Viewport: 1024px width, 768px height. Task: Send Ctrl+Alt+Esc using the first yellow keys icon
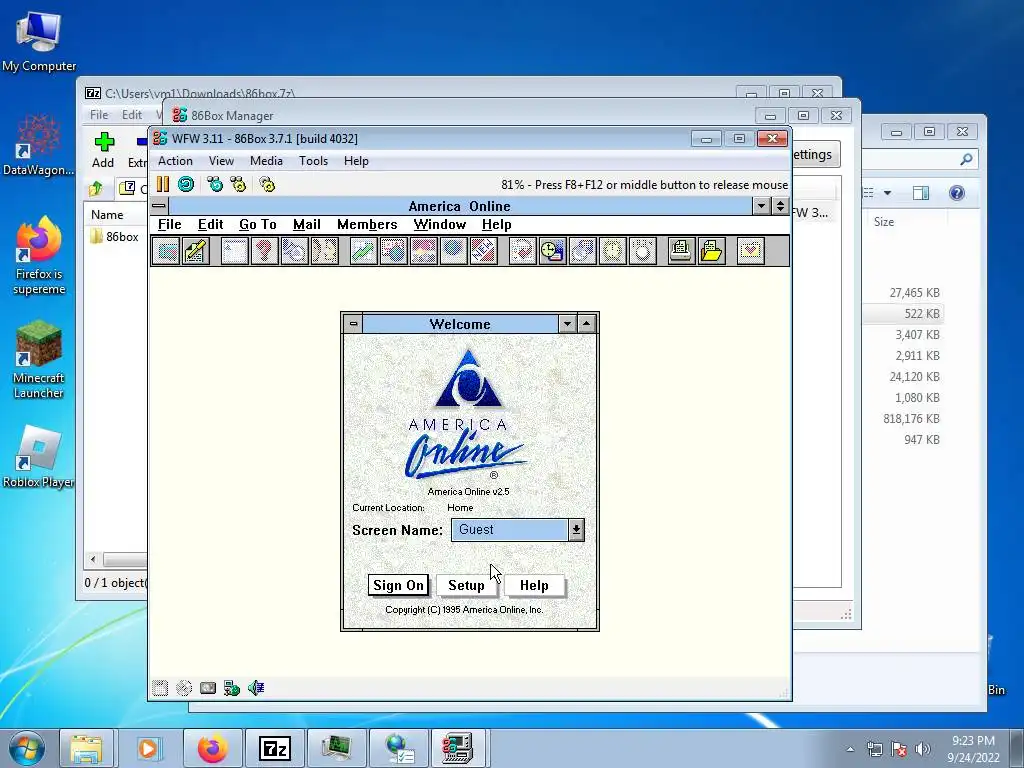click(x=238, y=184)
